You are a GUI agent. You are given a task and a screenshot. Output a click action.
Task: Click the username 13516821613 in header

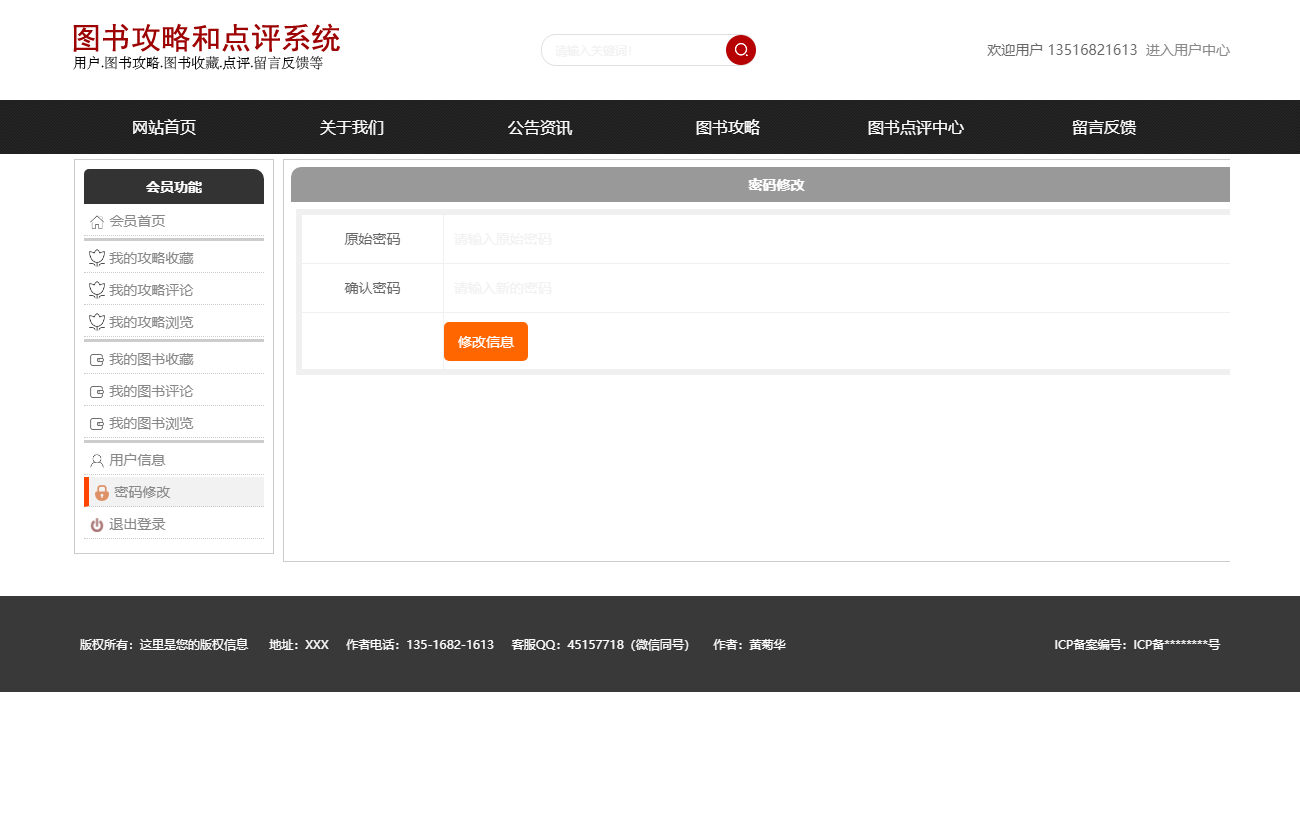(1092, 50)
